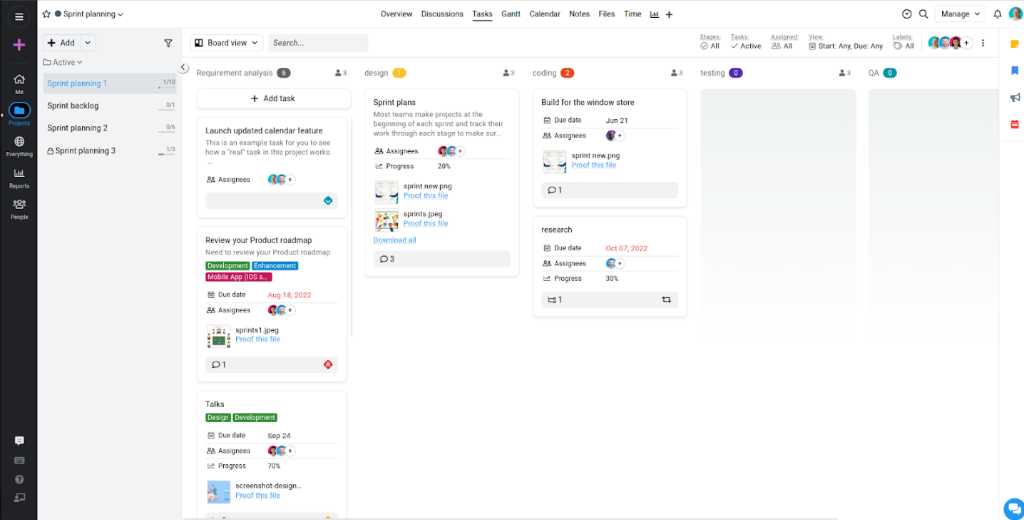This screenshot has width=1024, height=520.
Task: Open the help question mark icon
Action: click(19, 479)
